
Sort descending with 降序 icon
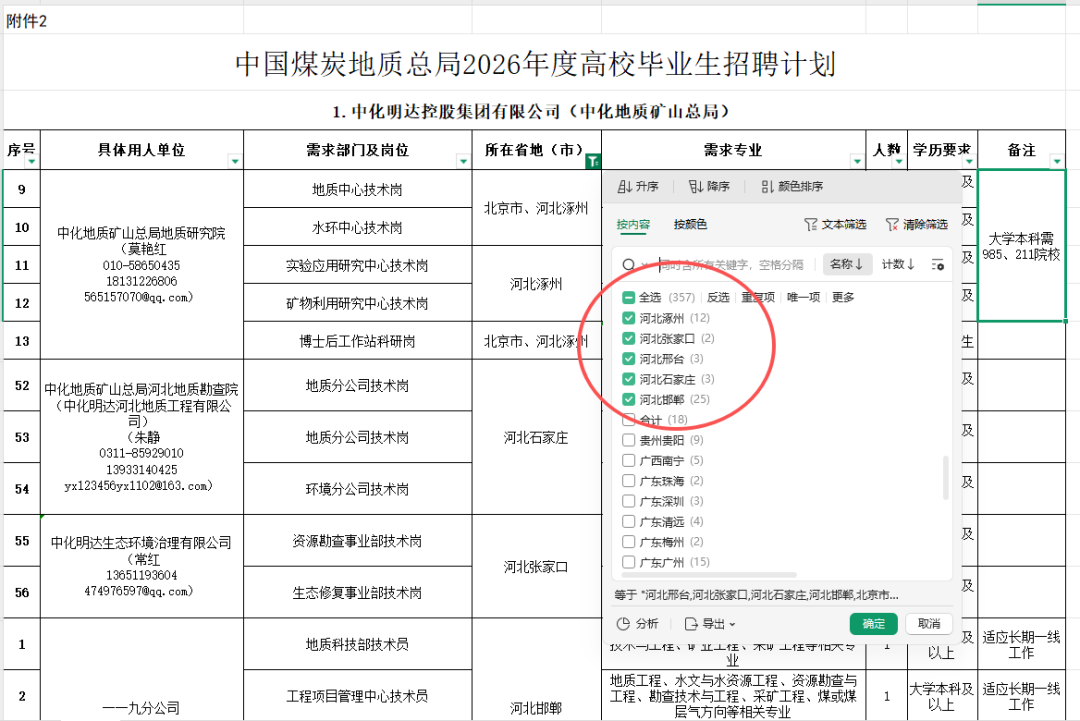695,187
